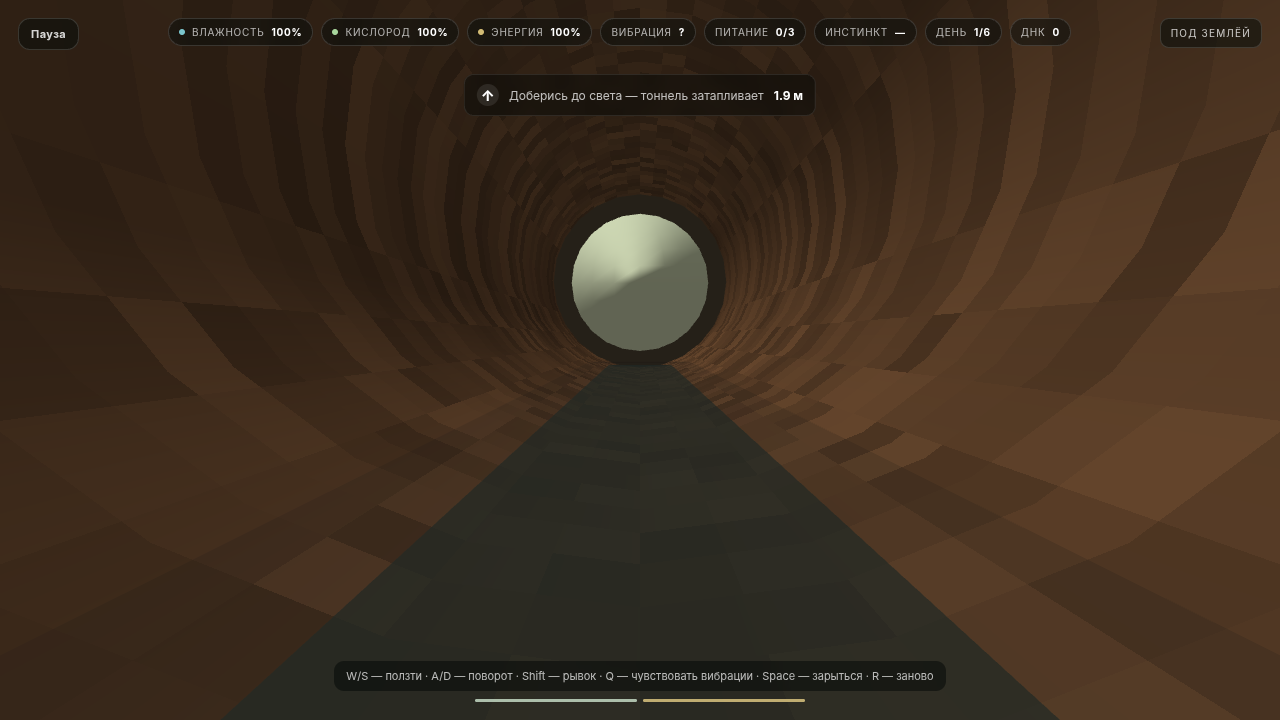1280x720 pixels.
Task: Click the yellow dot beside Энергия
Action: pyautogui.click(x=481, y=32)
